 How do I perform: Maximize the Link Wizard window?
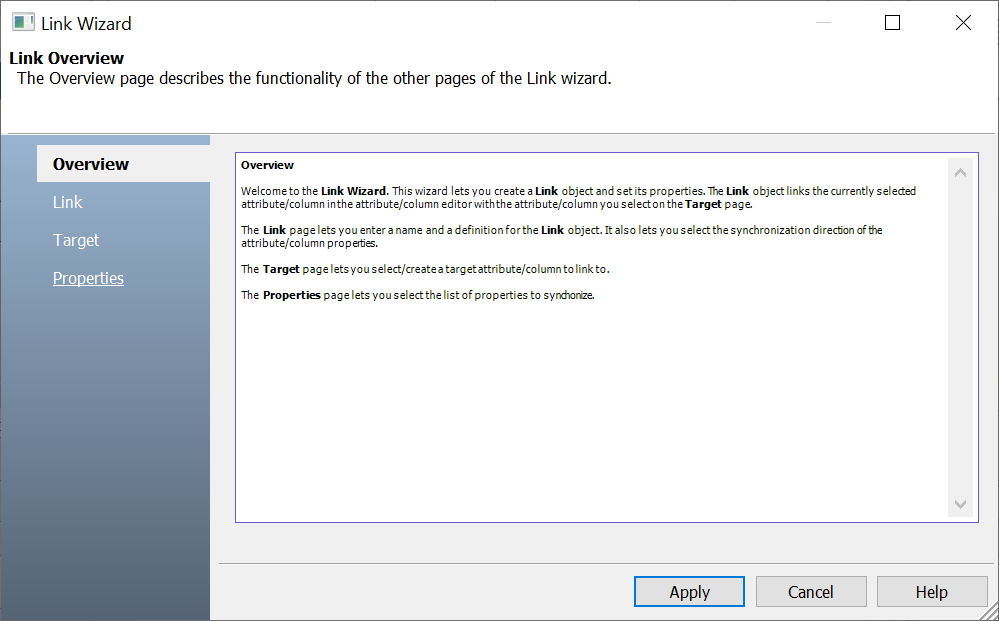point(892,23)
